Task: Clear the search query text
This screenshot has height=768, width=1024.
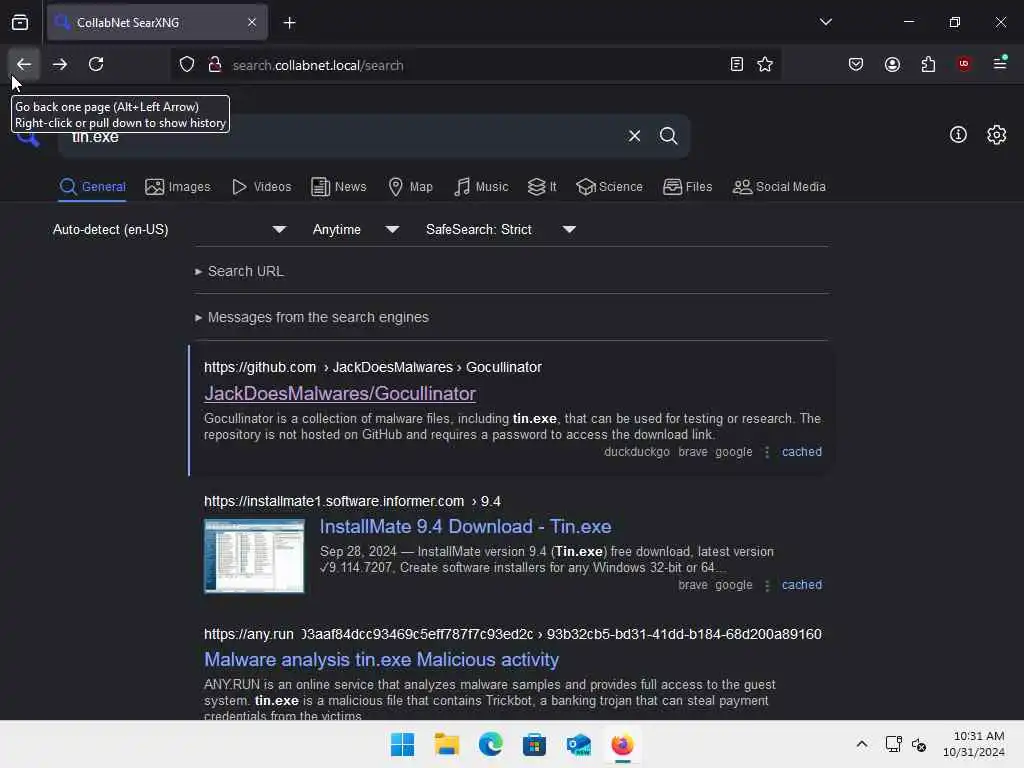Action: (x=634, y=136)
